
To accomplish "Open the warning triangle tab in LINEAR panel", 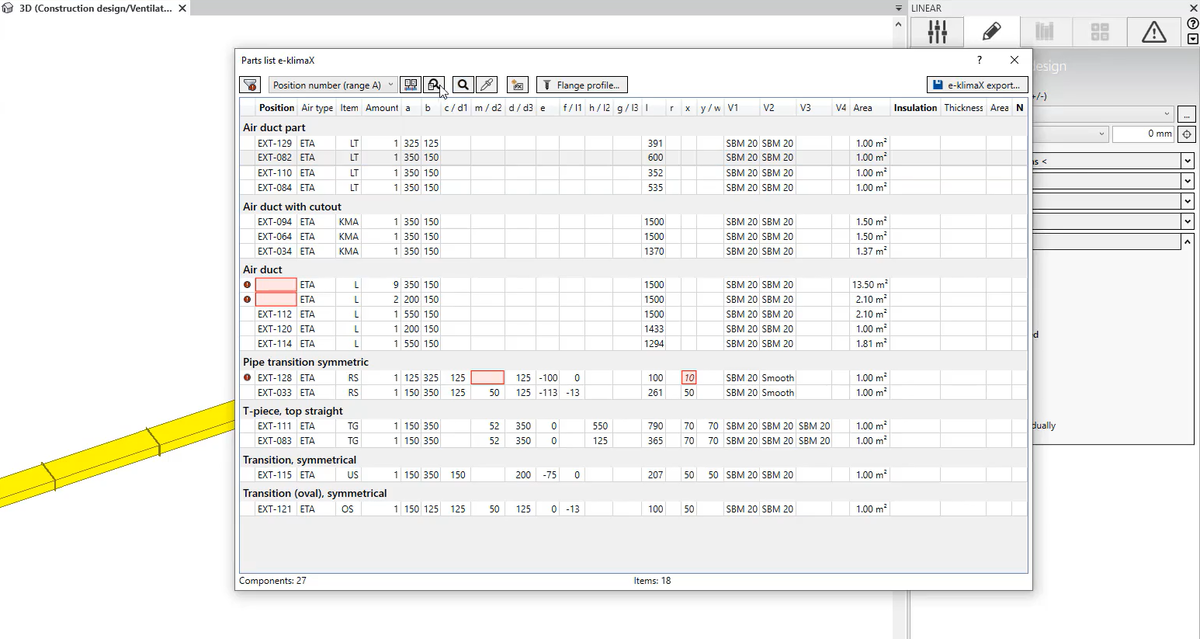I will coord(1153,32).
